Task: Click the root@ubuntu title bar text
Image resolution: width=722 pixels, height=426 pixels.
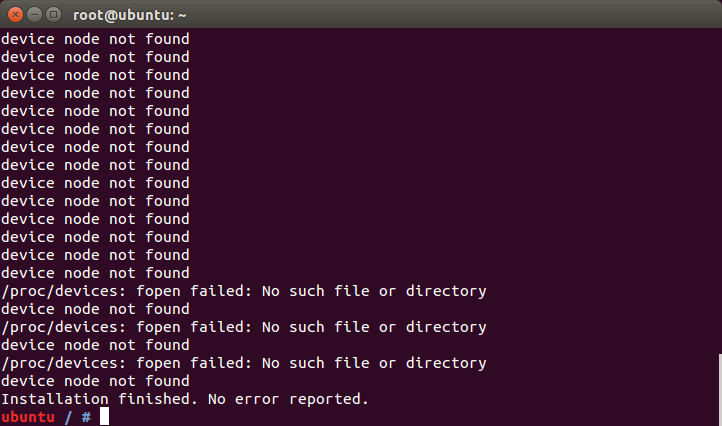Action: click(129, 15)
